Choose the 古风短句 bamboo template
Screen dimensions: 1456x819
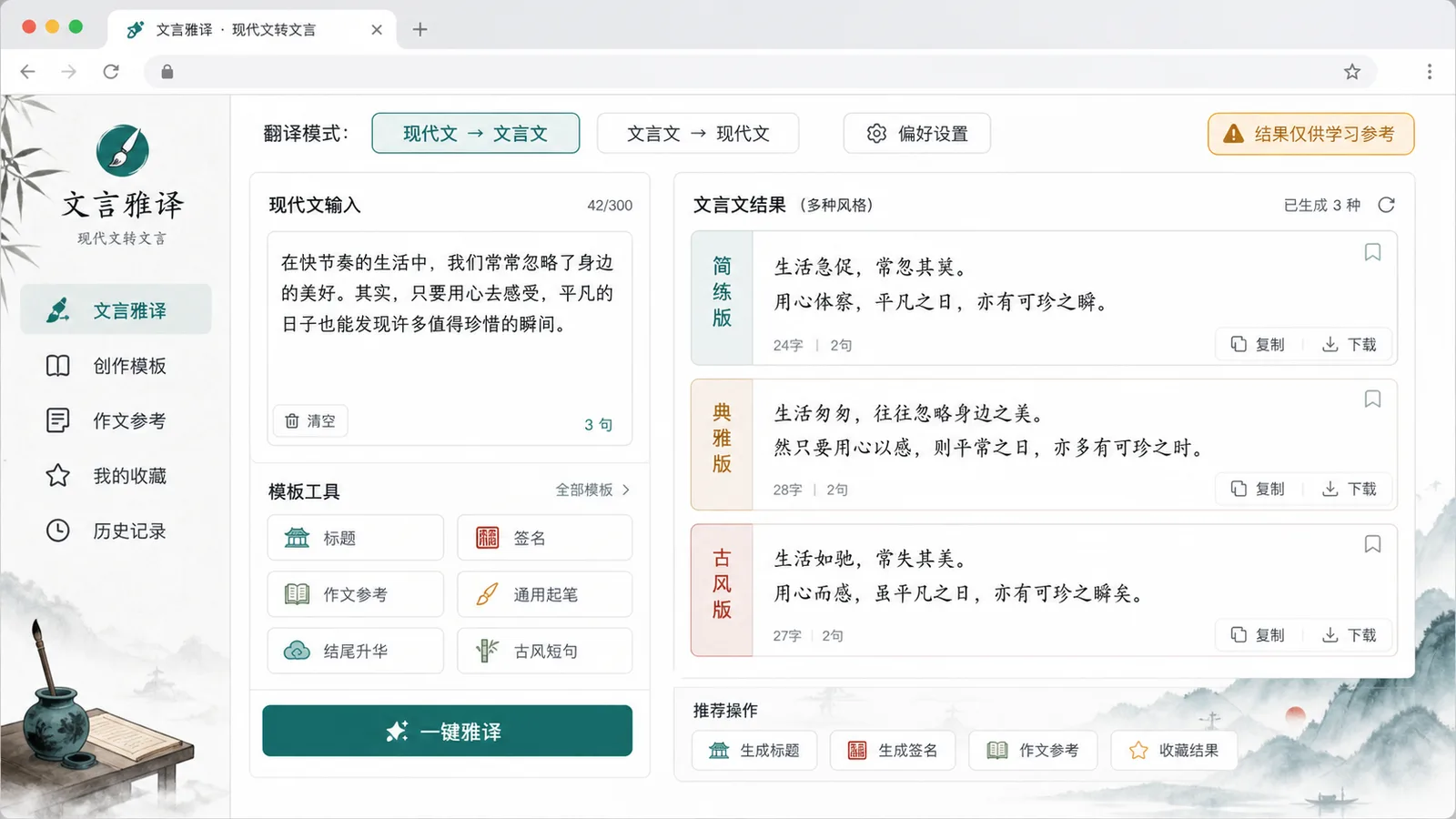click(544, 651)
